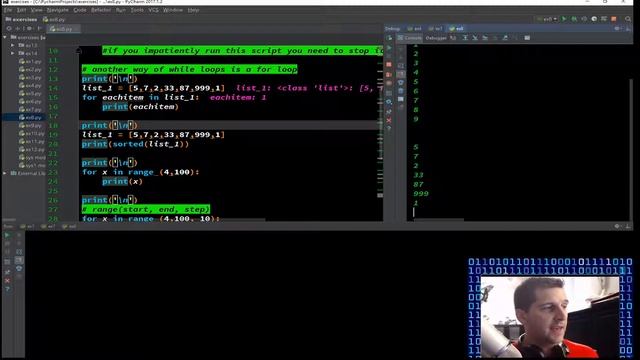The image size is (640, 360).
Task: Open ex11.py in project tree
Action: 32,142
